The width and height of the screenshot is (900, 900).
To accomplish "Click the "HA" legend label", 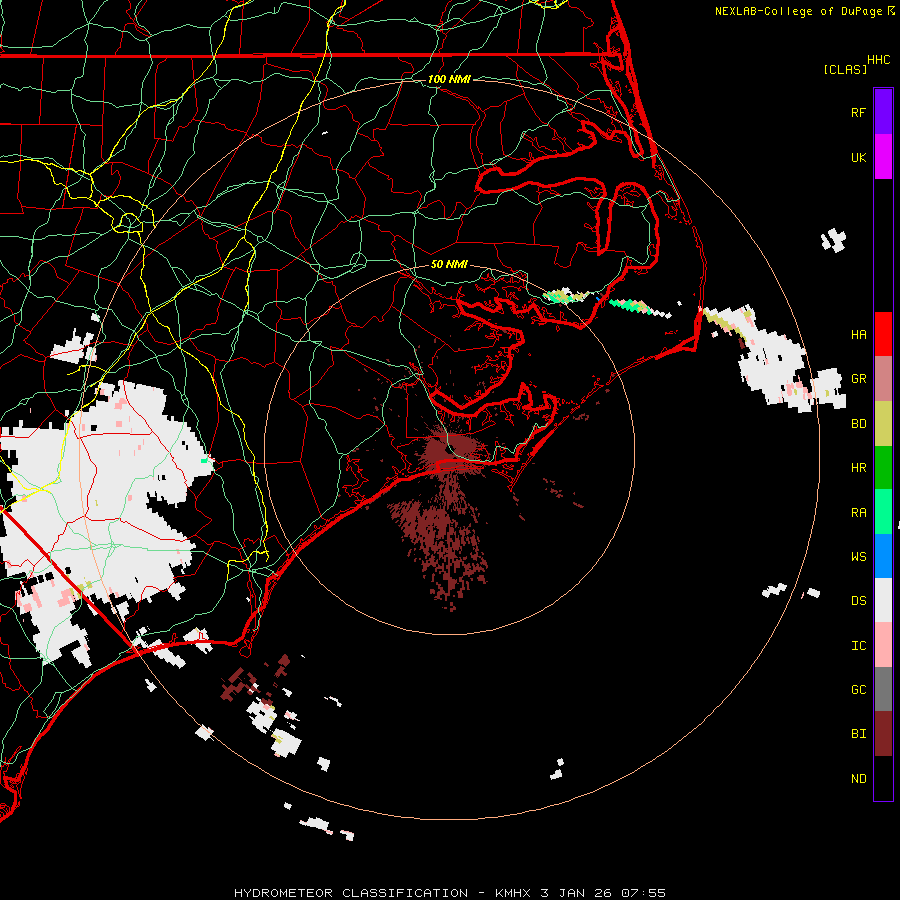I will click(858, 335).
